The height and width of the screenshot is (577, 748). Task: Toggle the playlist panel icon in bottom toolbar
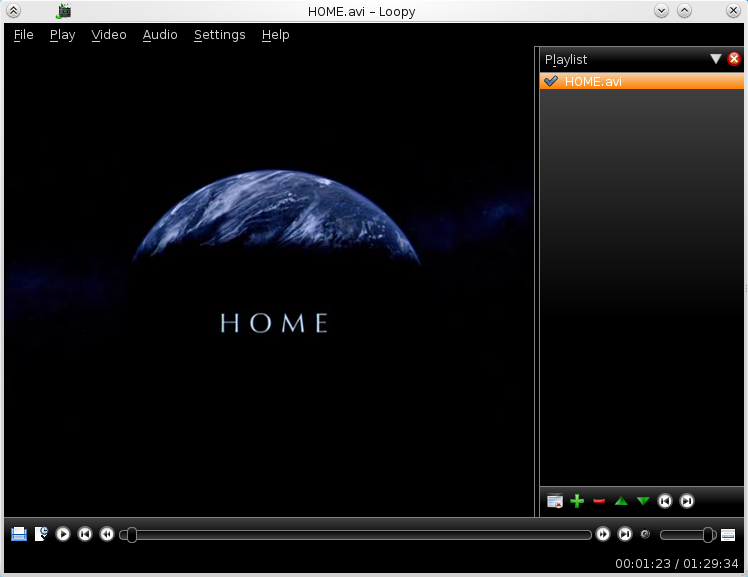(x=727, y=535)
